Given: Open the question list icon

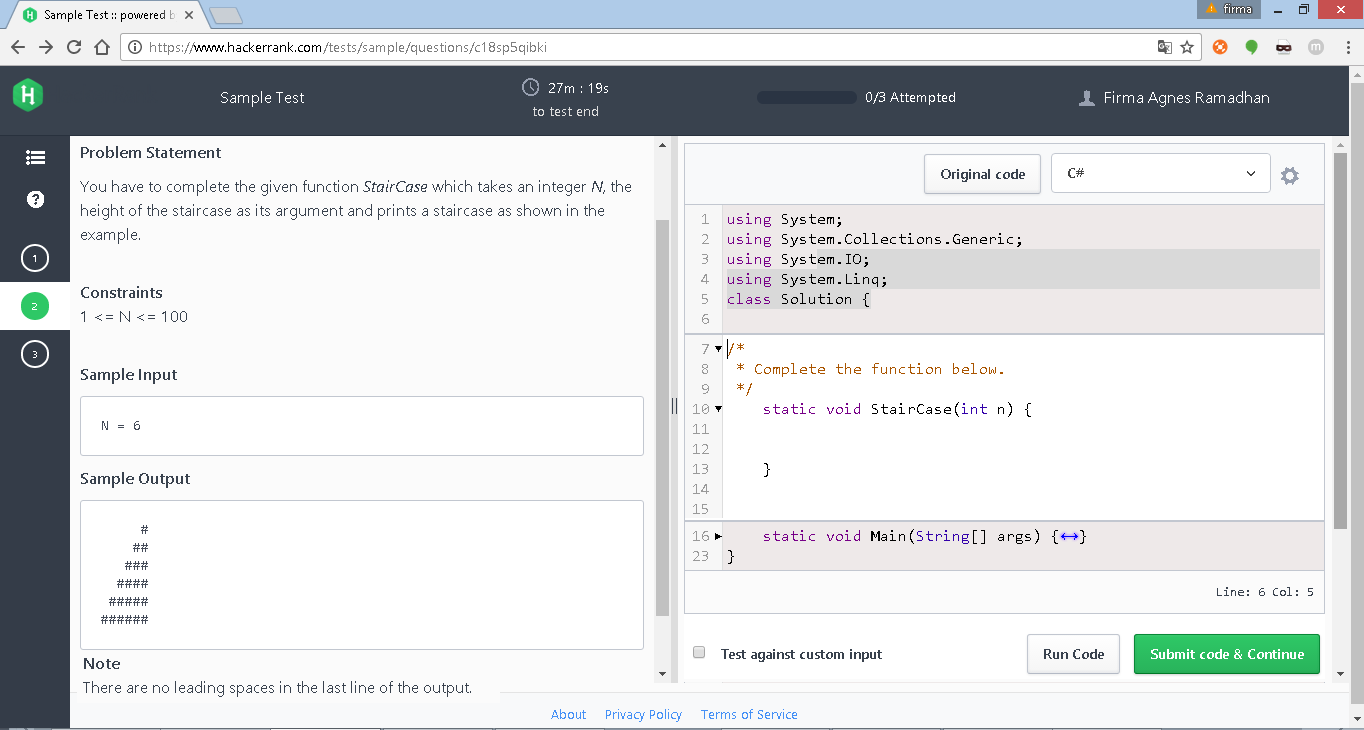Looking at the screenshot, I should click(x=35, y=157).
